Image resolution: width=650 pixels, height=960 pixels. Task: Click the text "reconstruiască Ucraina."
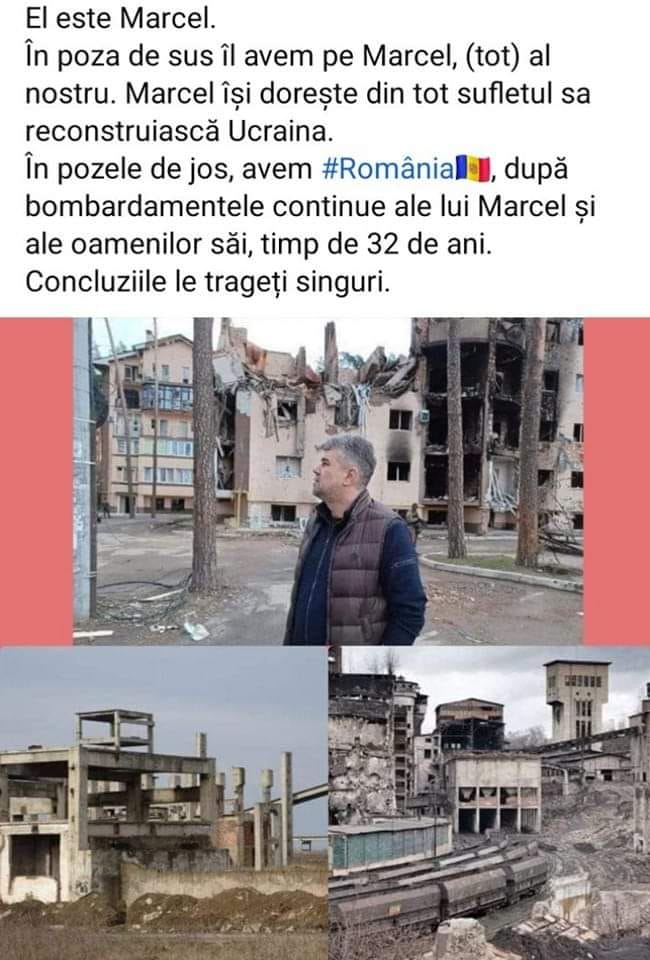coord(178,131)
